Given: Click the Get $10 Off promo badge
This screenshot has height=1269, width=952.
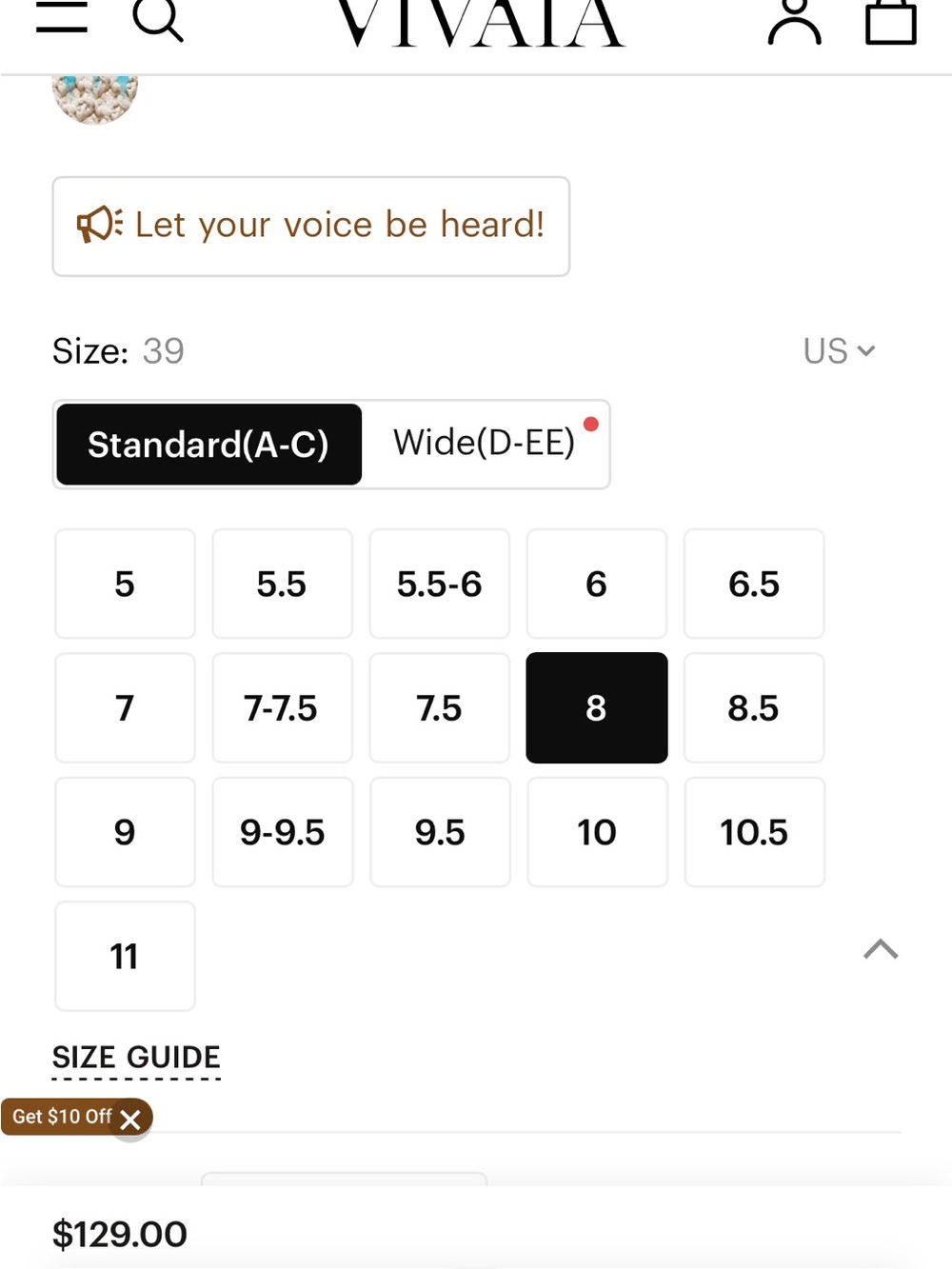Looking at the screenshot, I should pyautogui.click(x=62, y=1117).
